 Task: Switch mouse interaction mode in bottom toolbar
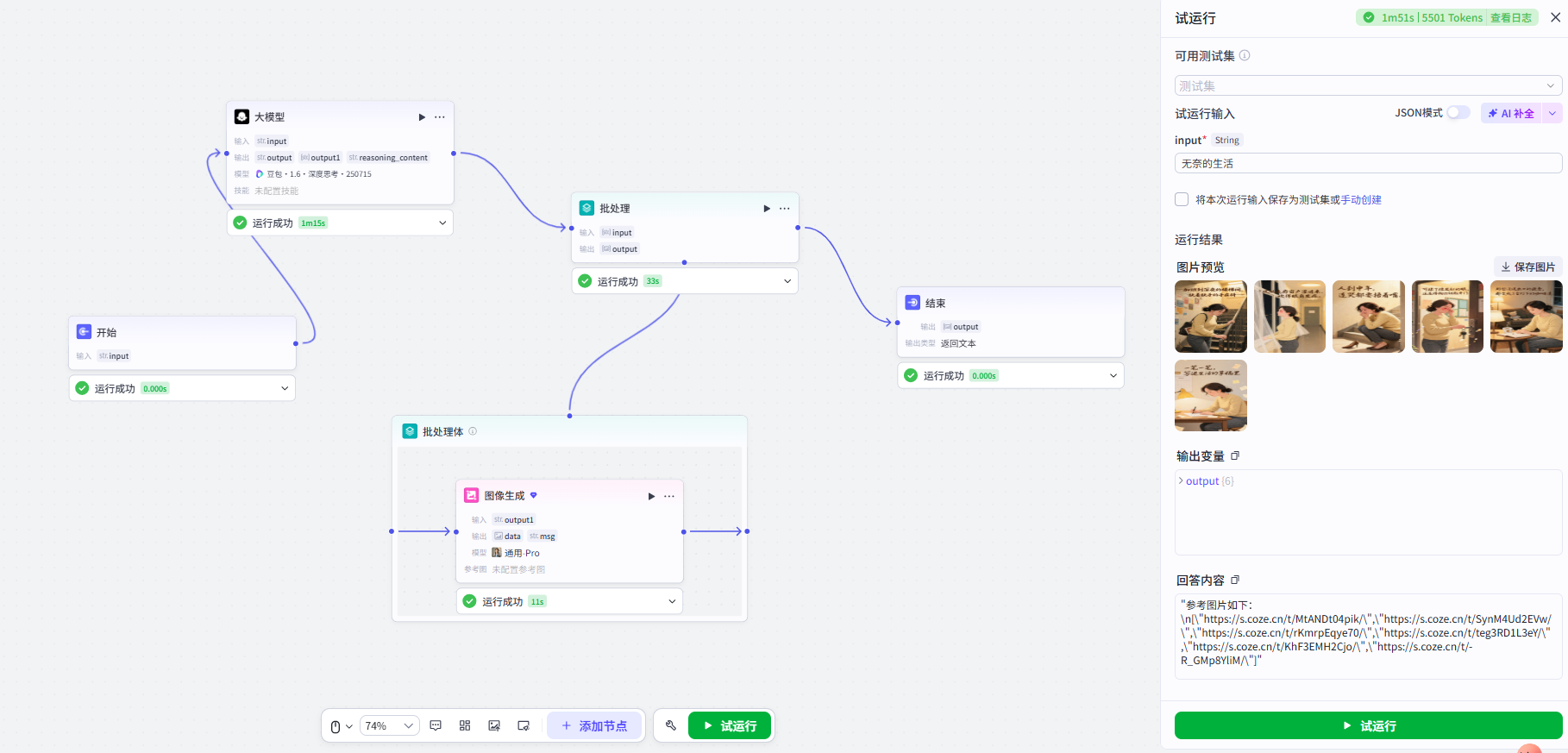[342, 726]
